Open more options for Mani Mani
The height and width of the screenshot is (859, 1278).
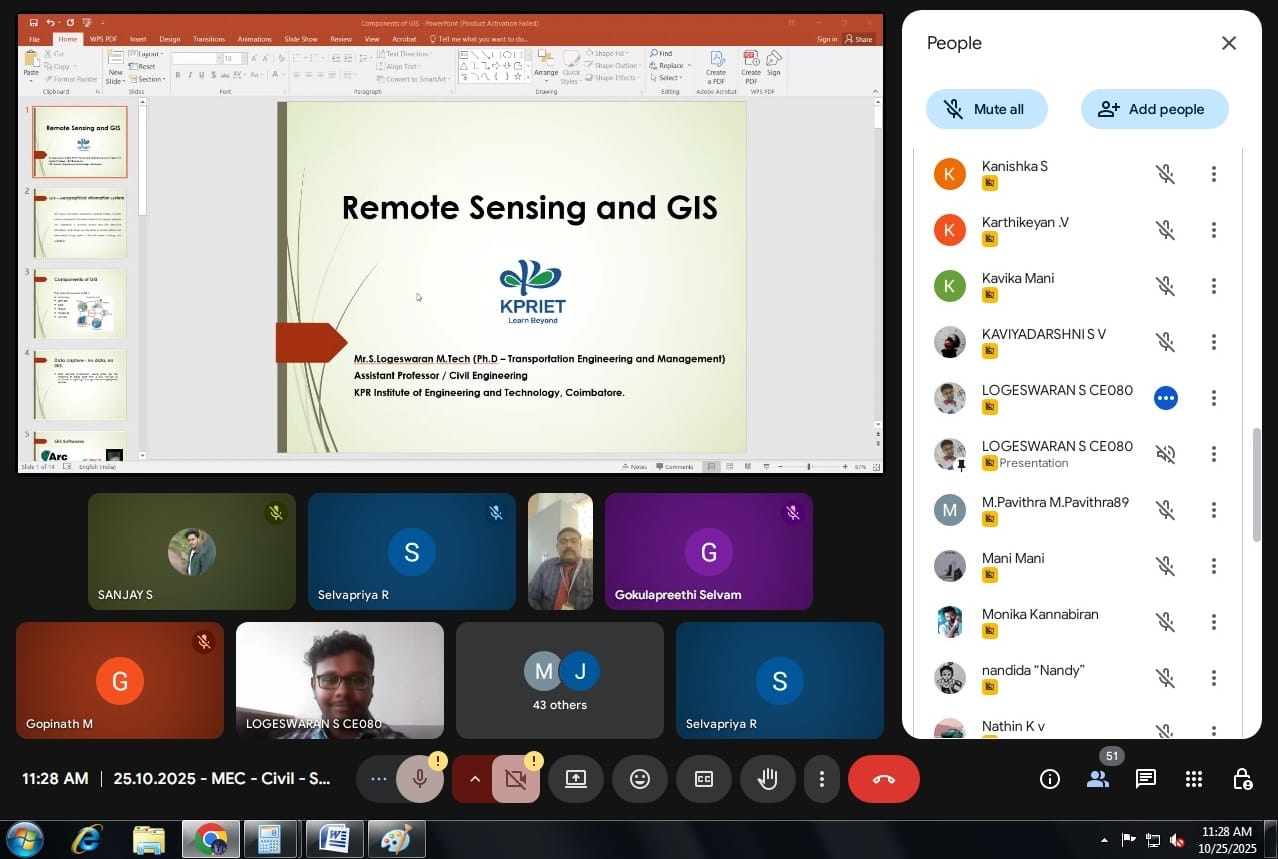1213,566
